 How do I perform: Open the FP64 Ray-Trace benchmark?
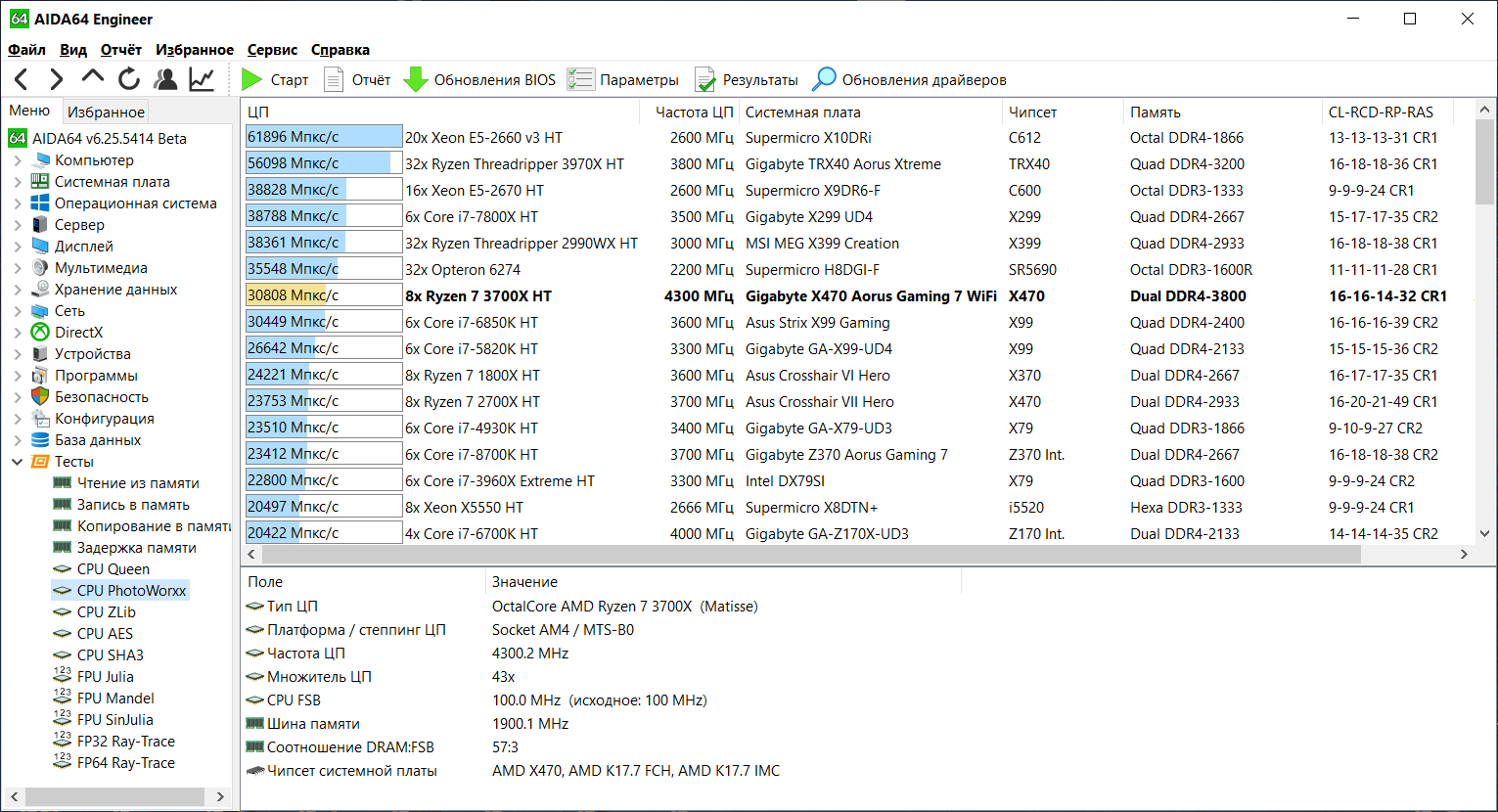pos(126,763)
